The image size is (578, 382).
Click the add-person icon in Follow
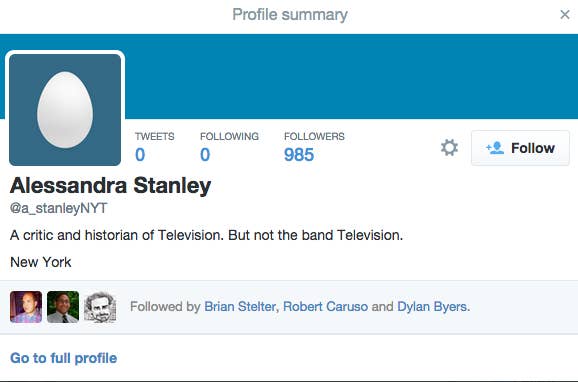coord(495,148)
